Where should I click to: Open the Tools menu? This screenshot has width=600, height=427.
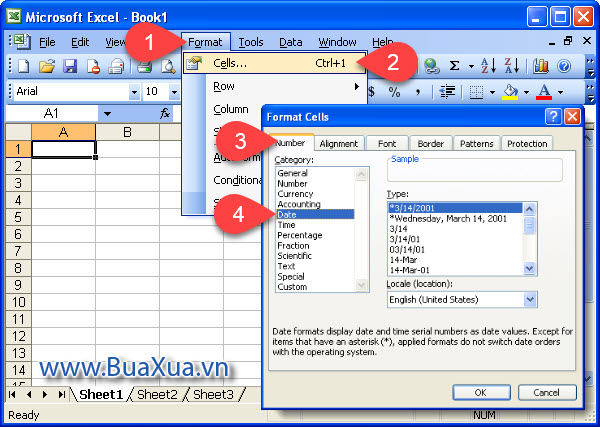coord(251,42)
